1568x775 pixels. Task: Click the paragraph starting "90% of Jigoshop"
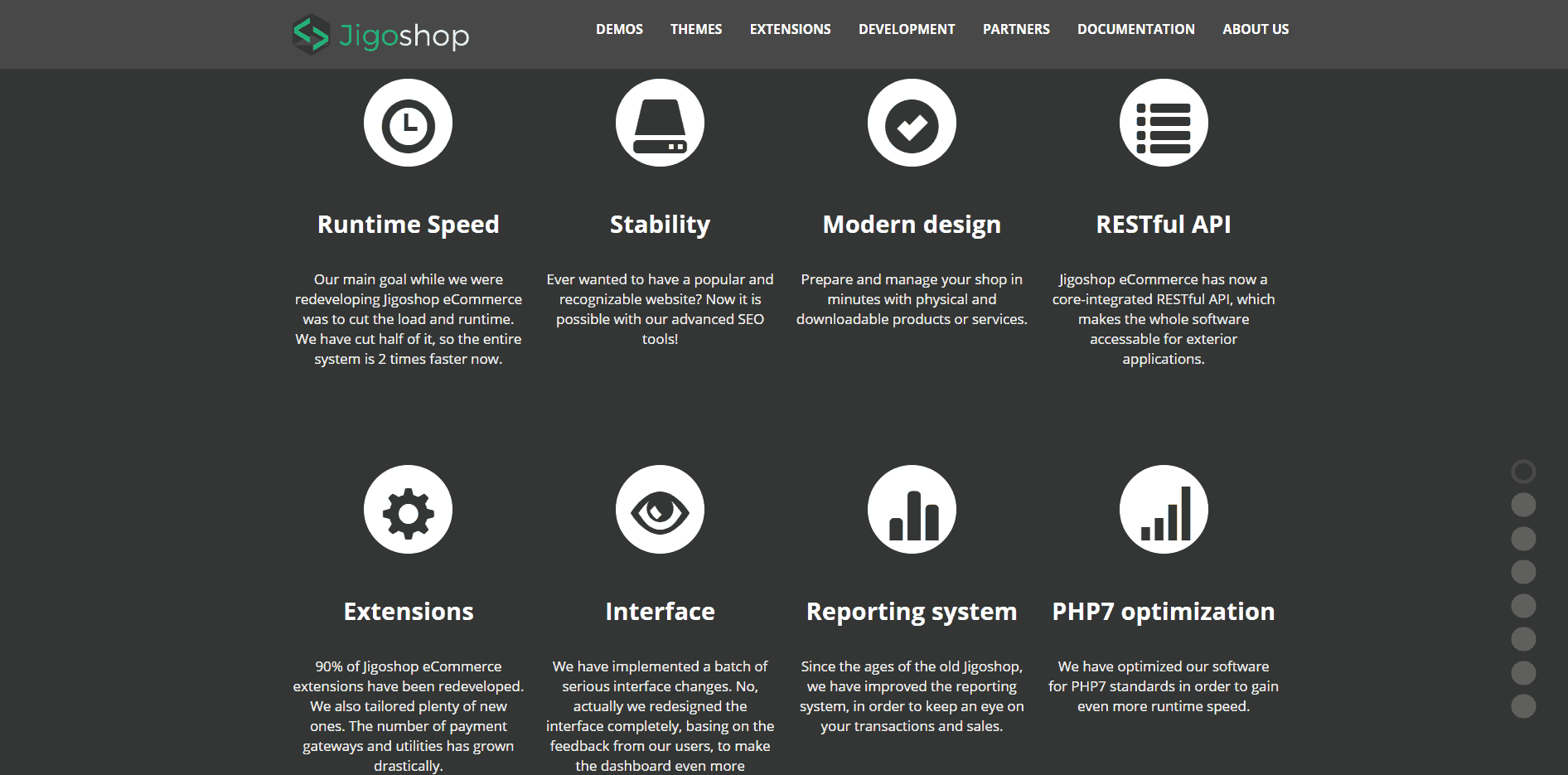(x=408, y=716)
